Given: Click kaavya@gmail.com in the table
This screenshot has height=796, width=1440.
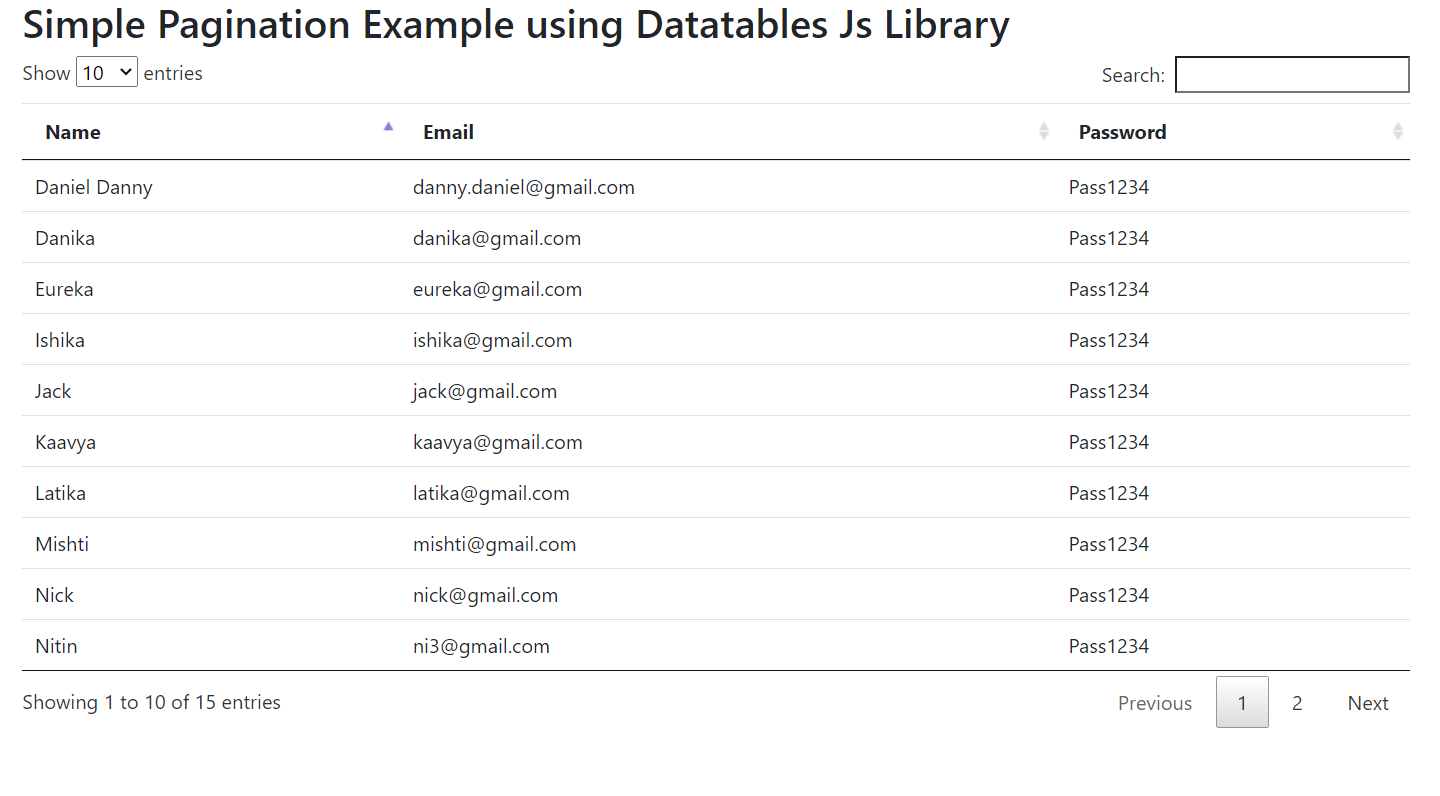Looking at the screenshot, I should point(497,442).
